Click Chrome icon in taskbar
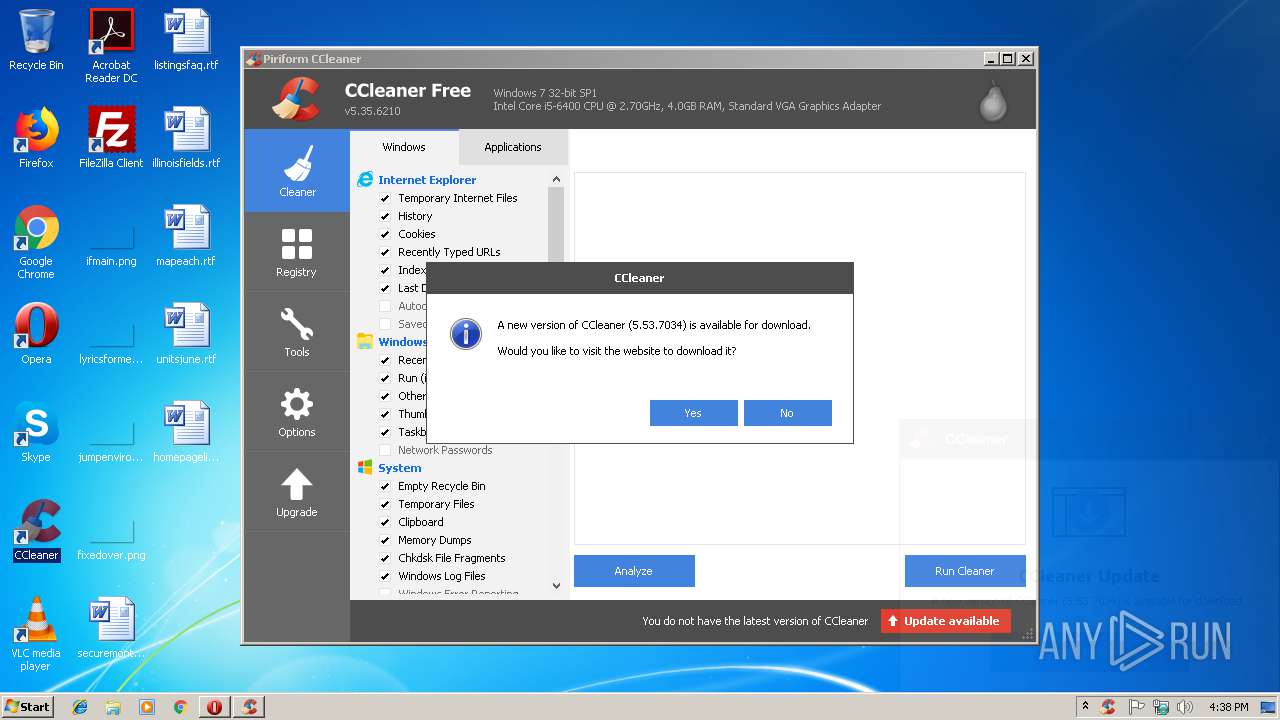 (180, 707)
